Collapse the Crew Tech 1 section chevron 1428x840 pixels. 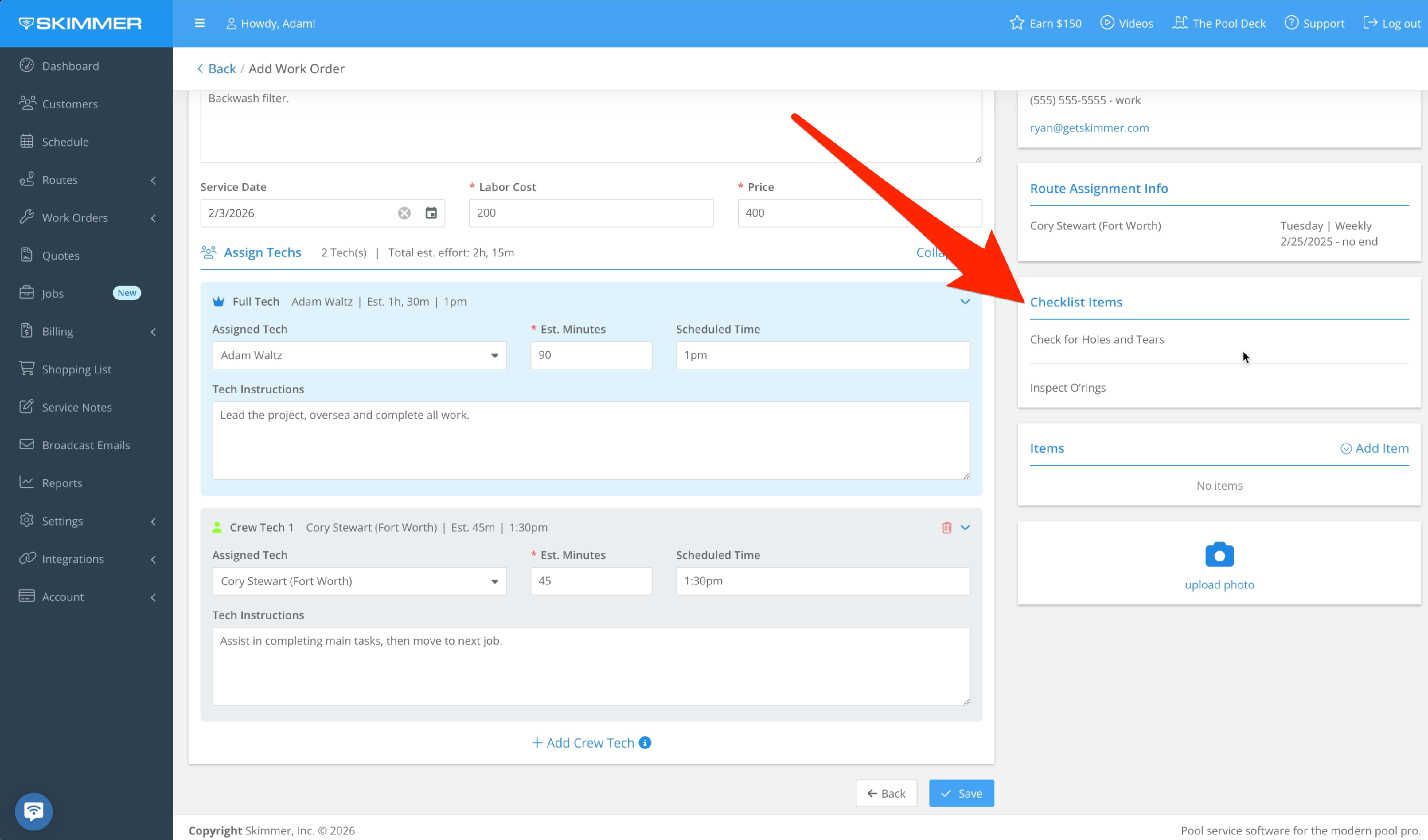click(x=965, y=527)
